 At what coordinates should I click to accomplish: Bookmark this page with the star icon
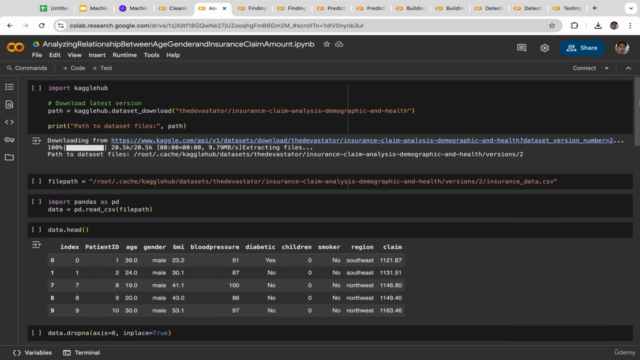pos(552,25)
